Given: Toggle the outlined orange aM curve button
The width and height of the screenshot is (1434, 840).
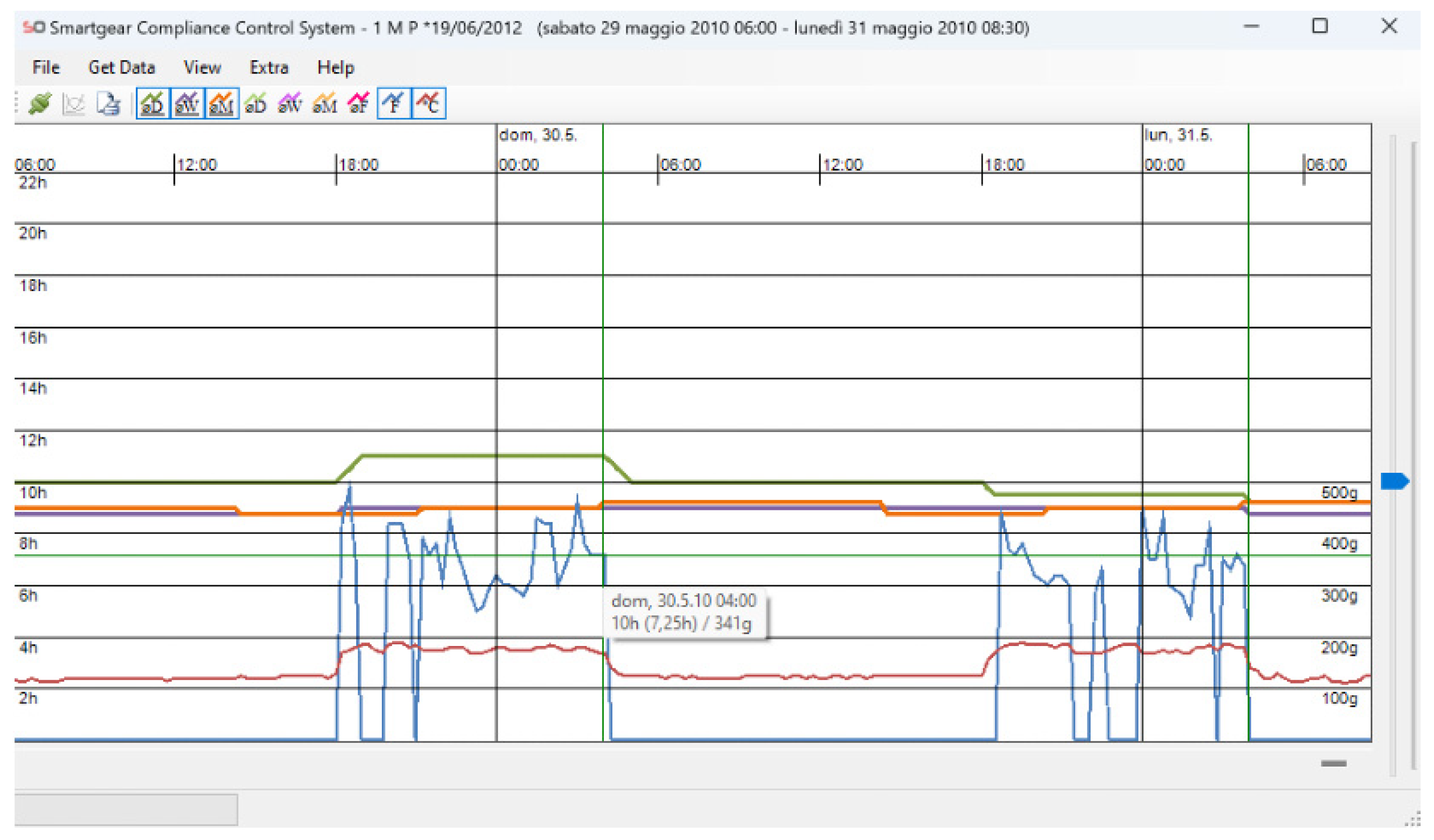Looking at the screenshot, I should [222, 104].
